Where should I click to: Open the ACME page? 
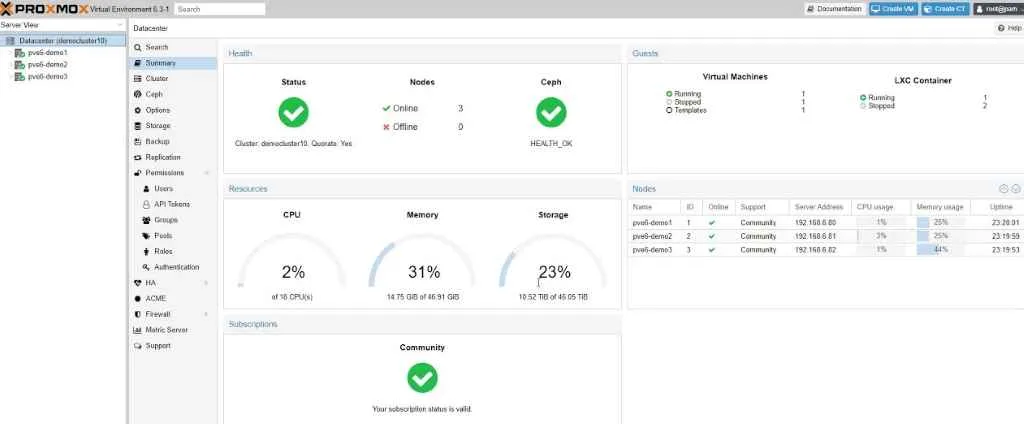tap(155, 299)
